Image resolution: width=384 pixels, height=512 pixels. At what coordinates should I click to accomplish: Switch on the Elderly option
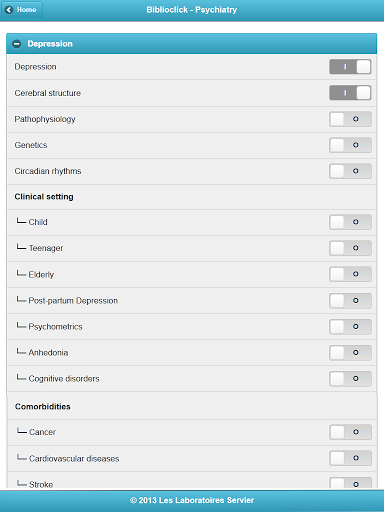coord(350,274)
